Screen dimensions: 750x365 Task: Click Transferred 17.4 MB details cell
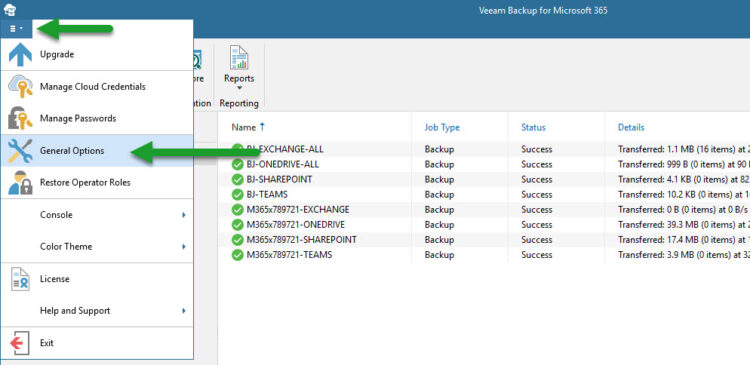[x=684, y=240]
